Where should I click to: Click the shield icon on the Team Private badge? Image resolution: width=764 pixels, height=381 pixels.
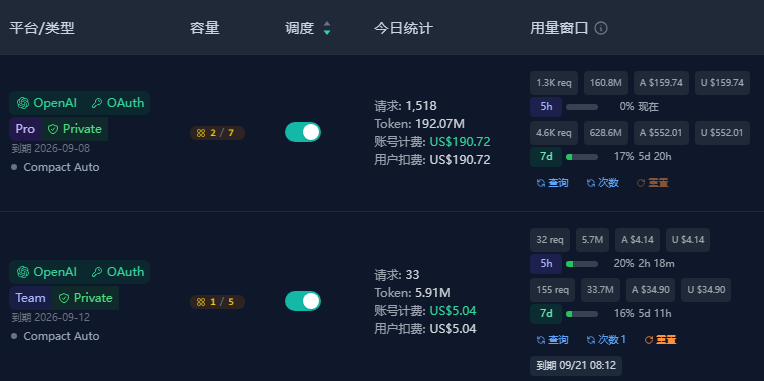63,298
